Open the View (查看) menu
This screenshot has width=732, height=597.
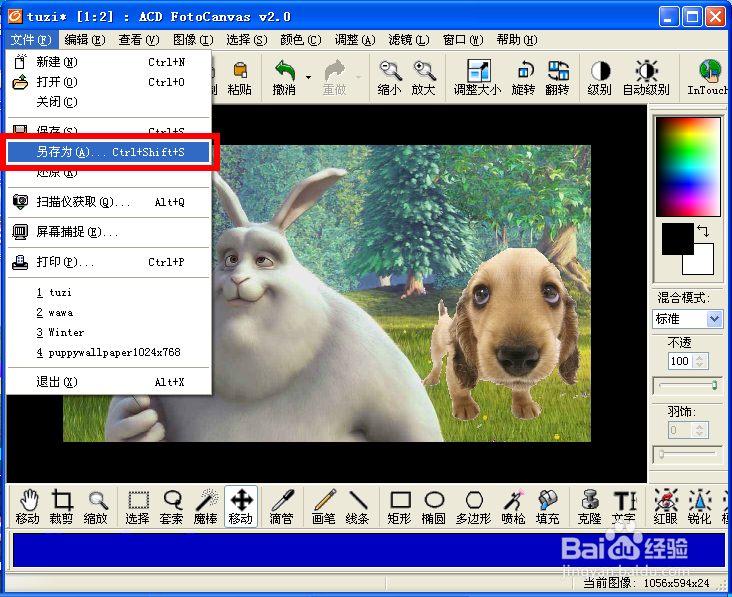(139, 40)
